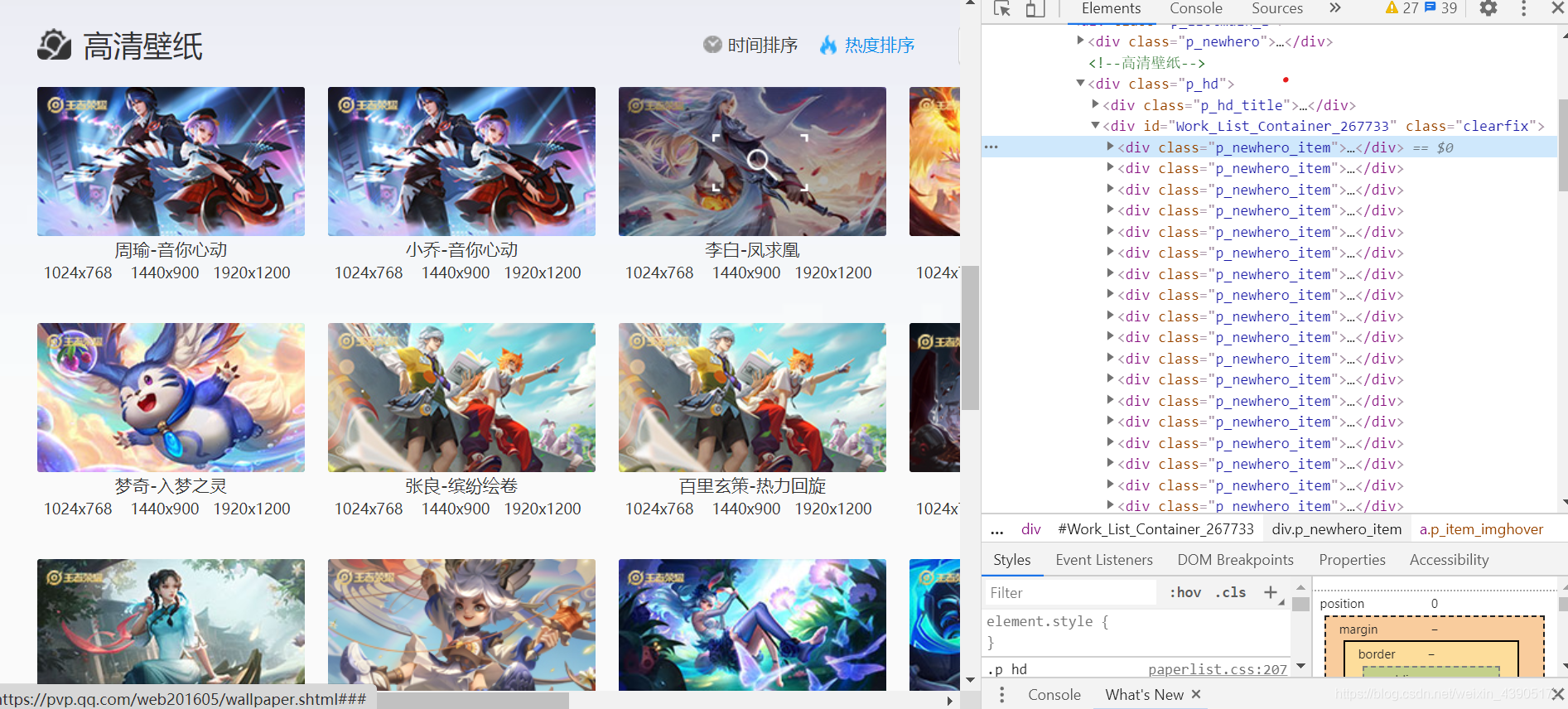
Task: Click the 高清壁纸 section logo icon
Action: pos(55,45)
